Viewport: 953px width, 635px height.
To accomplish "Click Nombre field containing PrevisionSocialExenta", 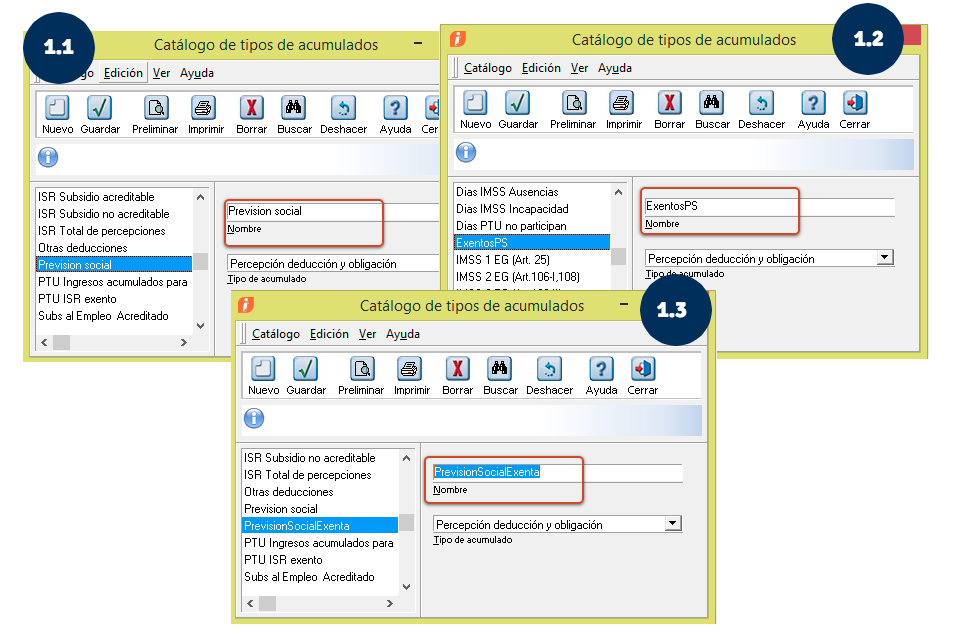I will click(x=558, y=472).
